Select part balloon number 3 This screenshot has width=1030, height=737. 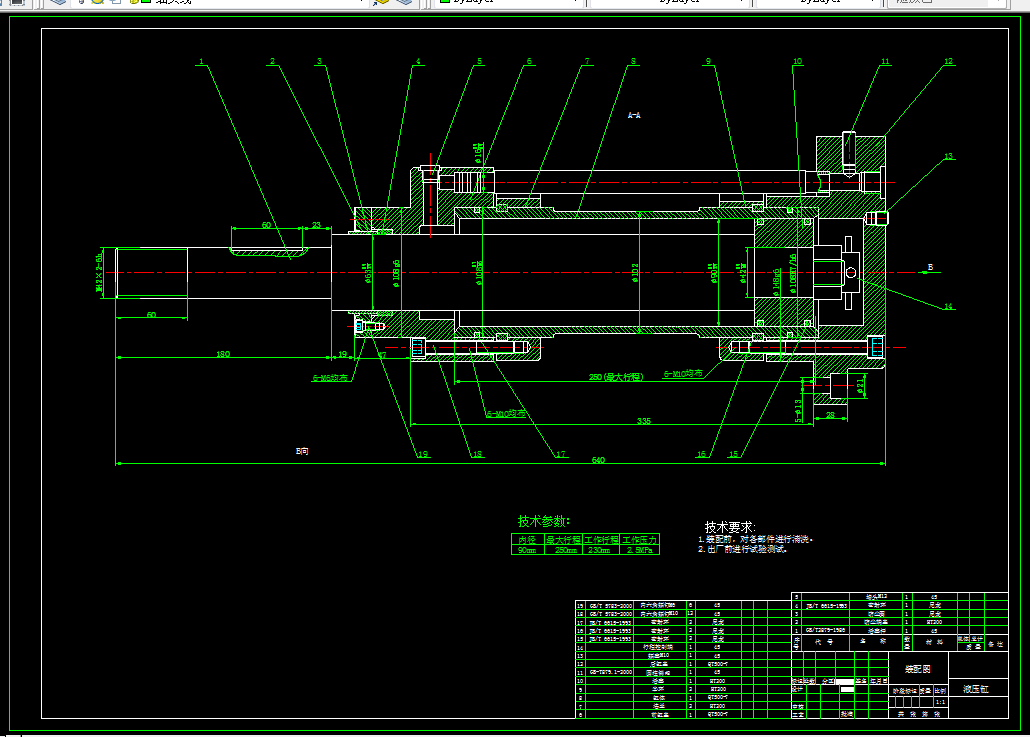pyautogui.click(x=320, y=62)
